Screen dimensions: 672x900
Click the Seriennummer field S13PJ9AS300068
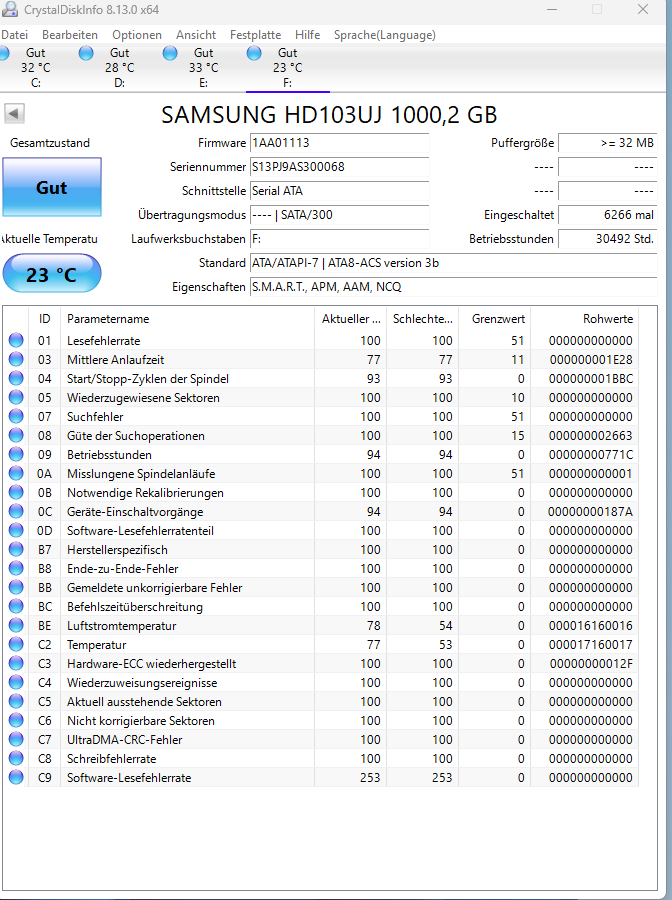[x=339, y=167]
